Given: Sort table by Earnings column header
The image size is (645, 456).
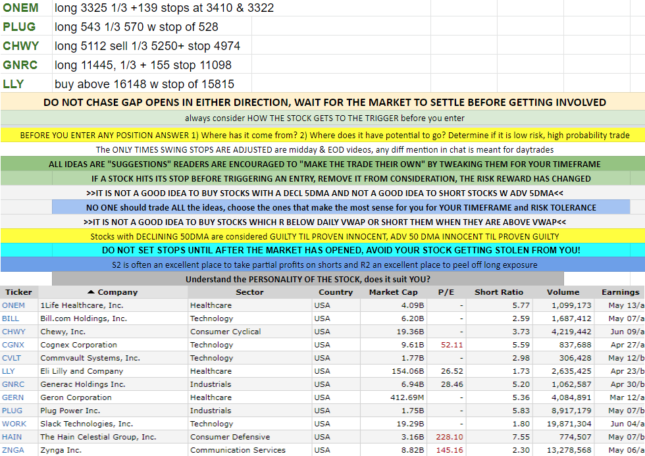Looking at the screenshot, I should [620, 292].
